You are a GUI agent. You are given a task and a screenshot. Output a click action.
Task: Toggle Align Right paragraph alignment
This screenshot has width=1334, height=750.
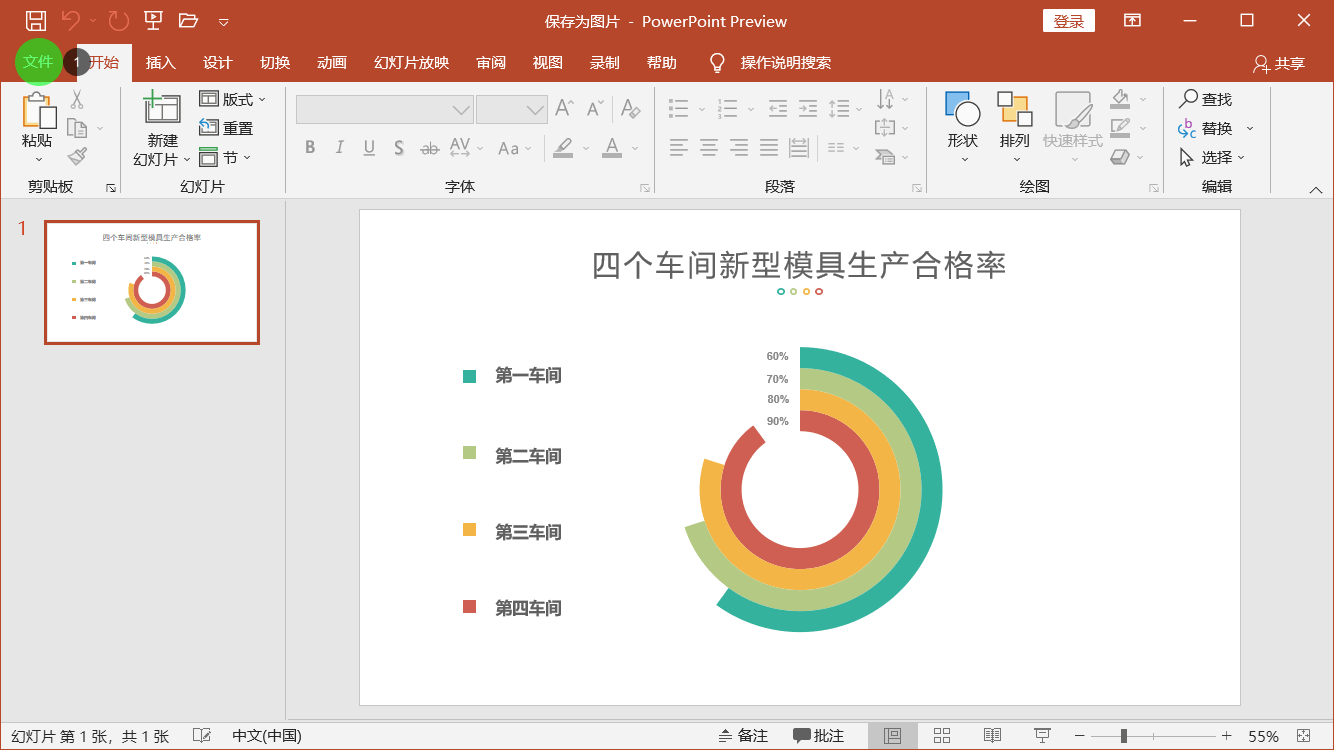[739, 147]
